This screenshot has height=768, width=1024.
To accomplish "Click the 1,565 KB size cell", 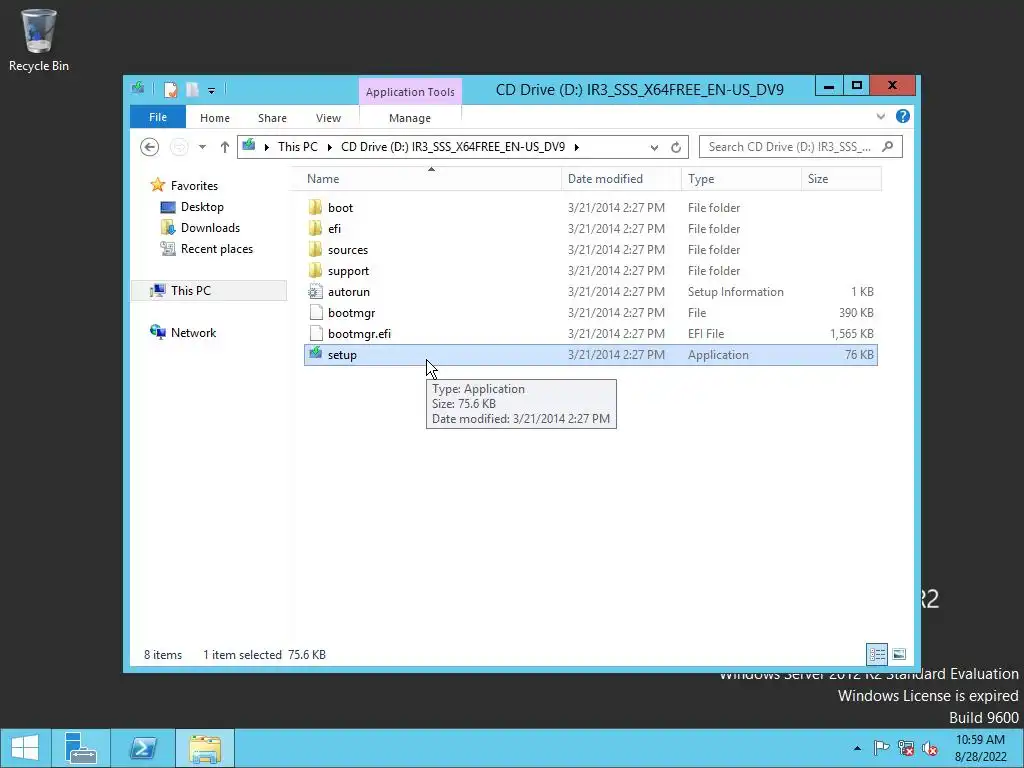I will click(852, 334).
